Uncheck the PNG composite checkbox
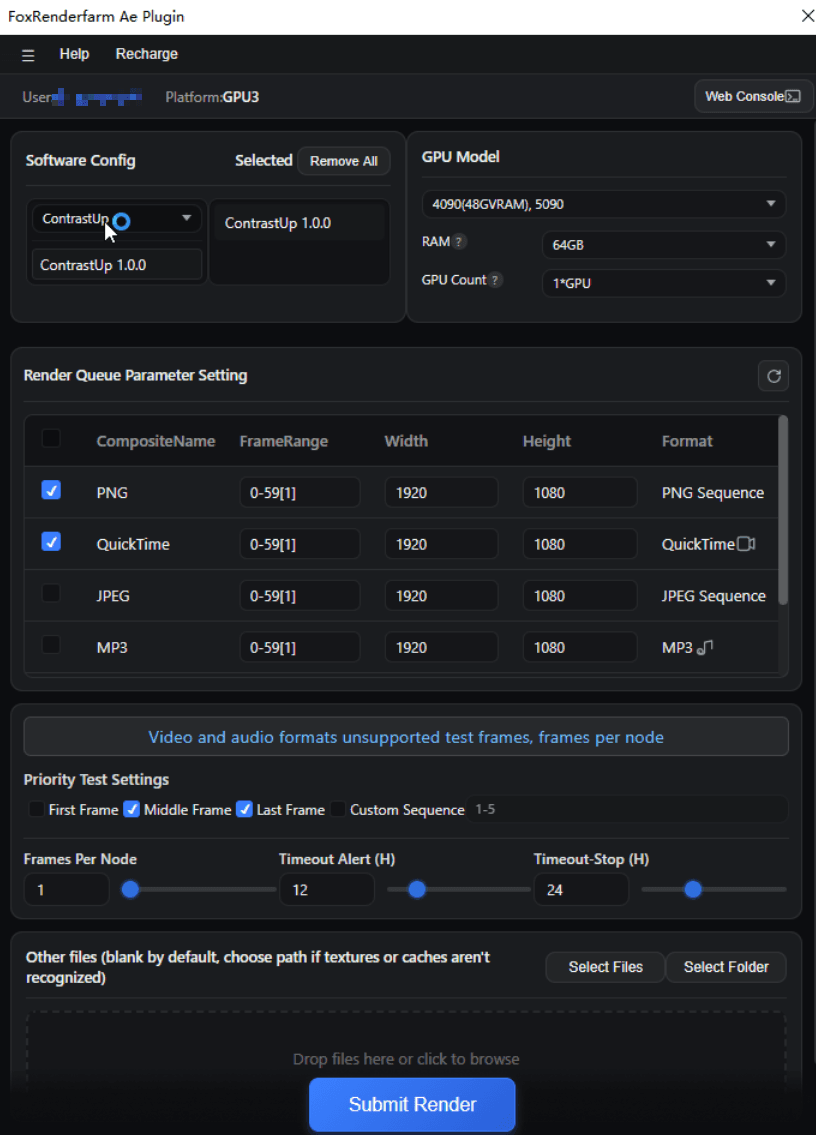Image resolution: width=816 pixels, height=1135 pixels. (51, 491)
